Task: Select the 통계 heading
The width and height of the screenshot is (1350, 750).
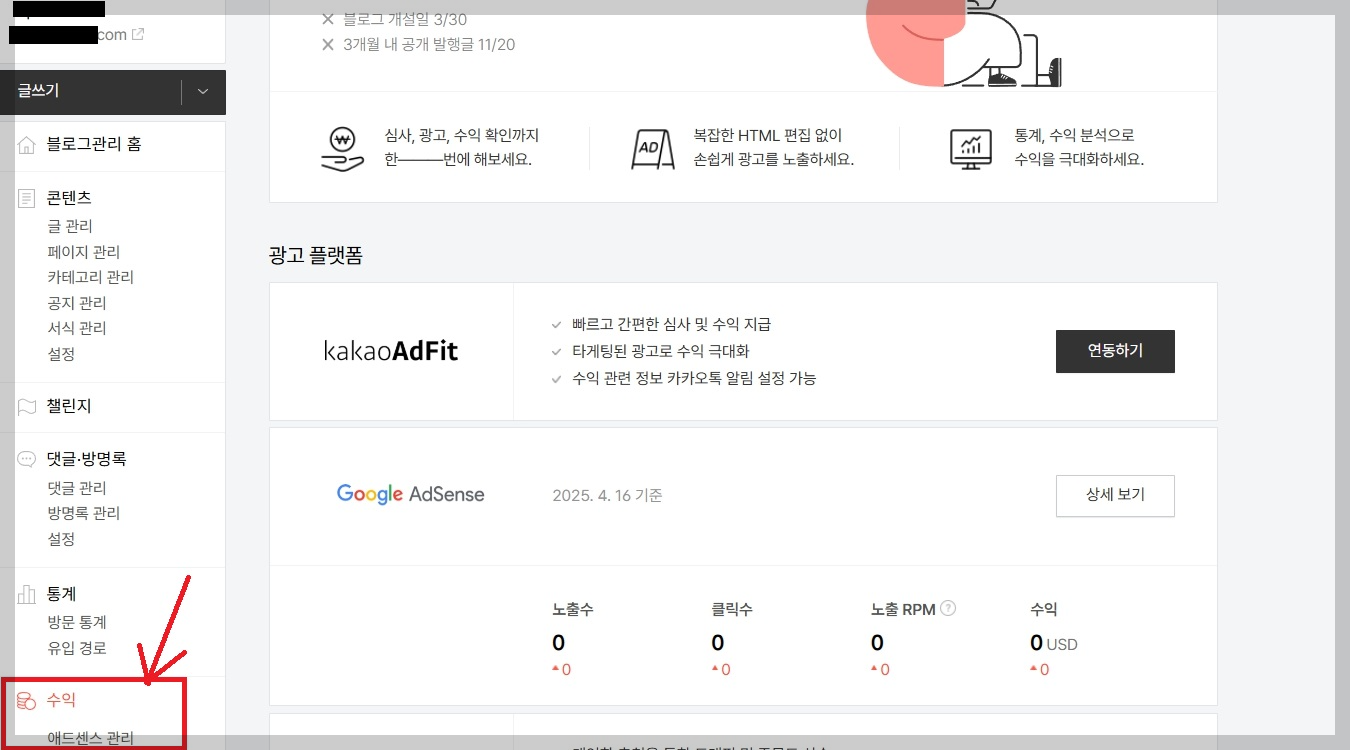Action: 61,594
